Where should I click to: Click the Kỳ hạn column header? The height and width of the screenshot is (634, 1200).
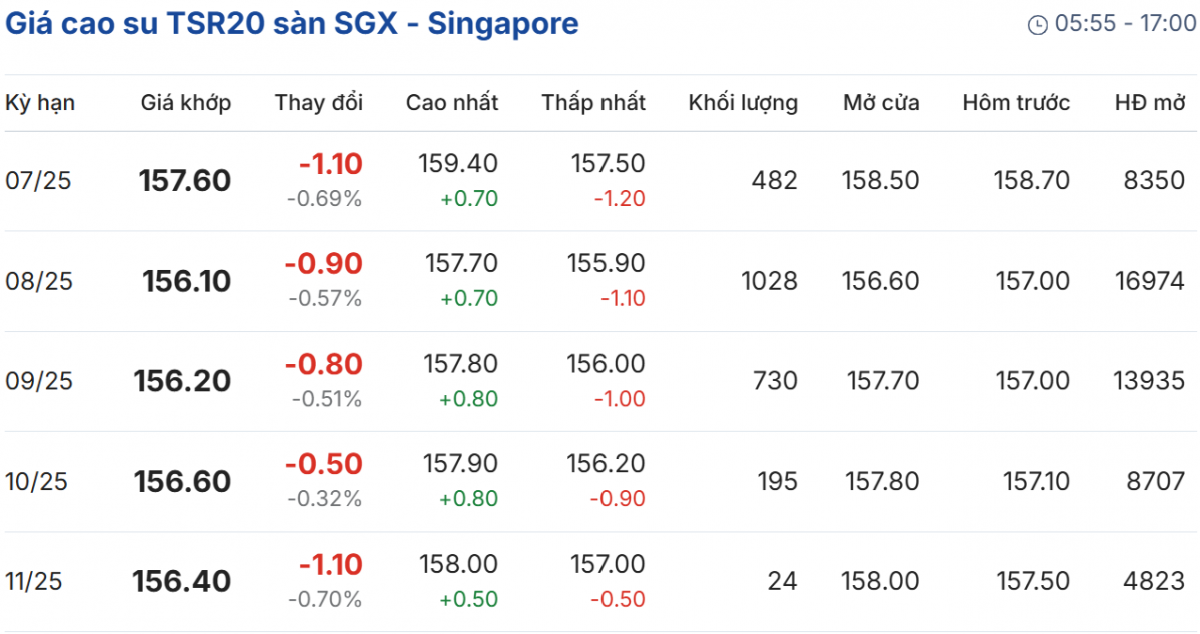40,102
